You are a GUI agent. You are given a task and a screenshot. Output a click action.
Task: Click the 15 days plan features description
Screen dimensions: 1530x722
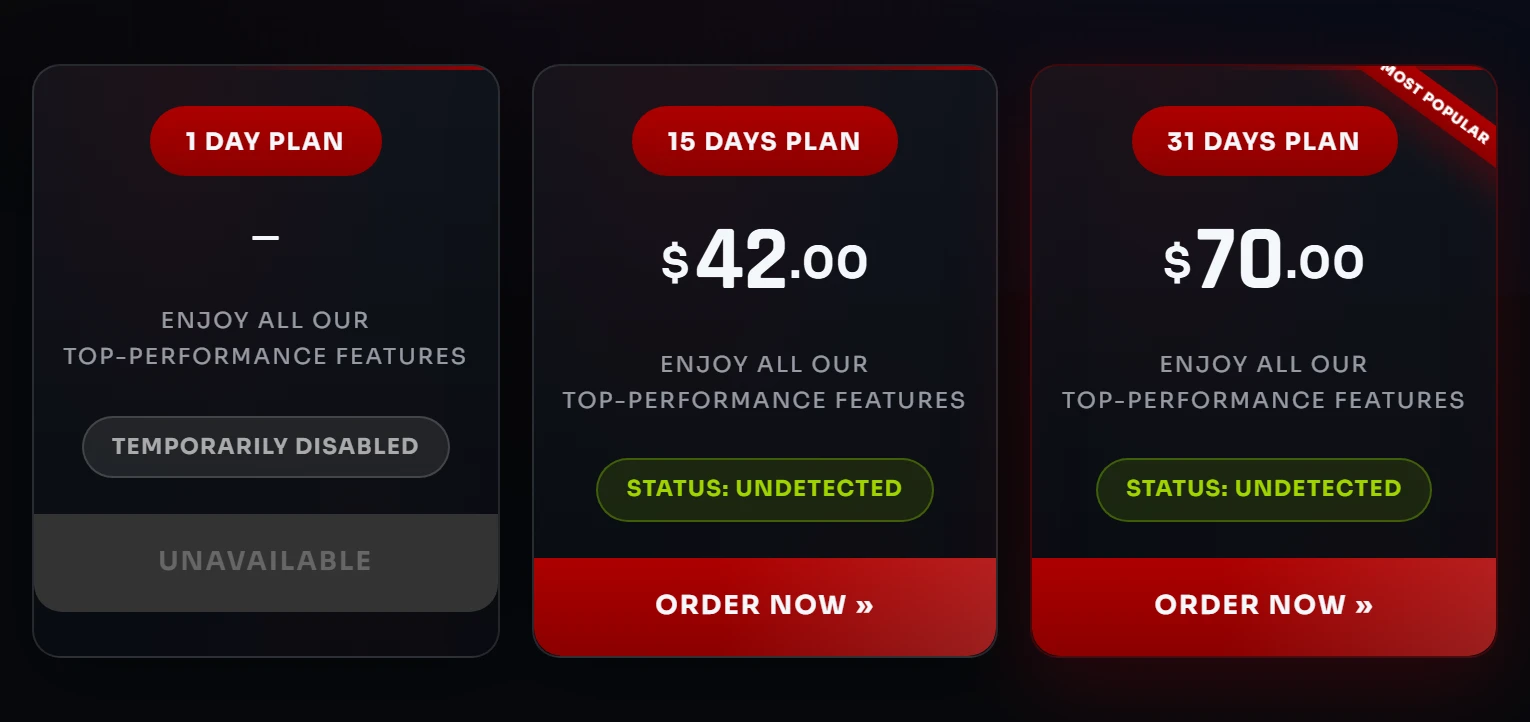pos(764,382)
